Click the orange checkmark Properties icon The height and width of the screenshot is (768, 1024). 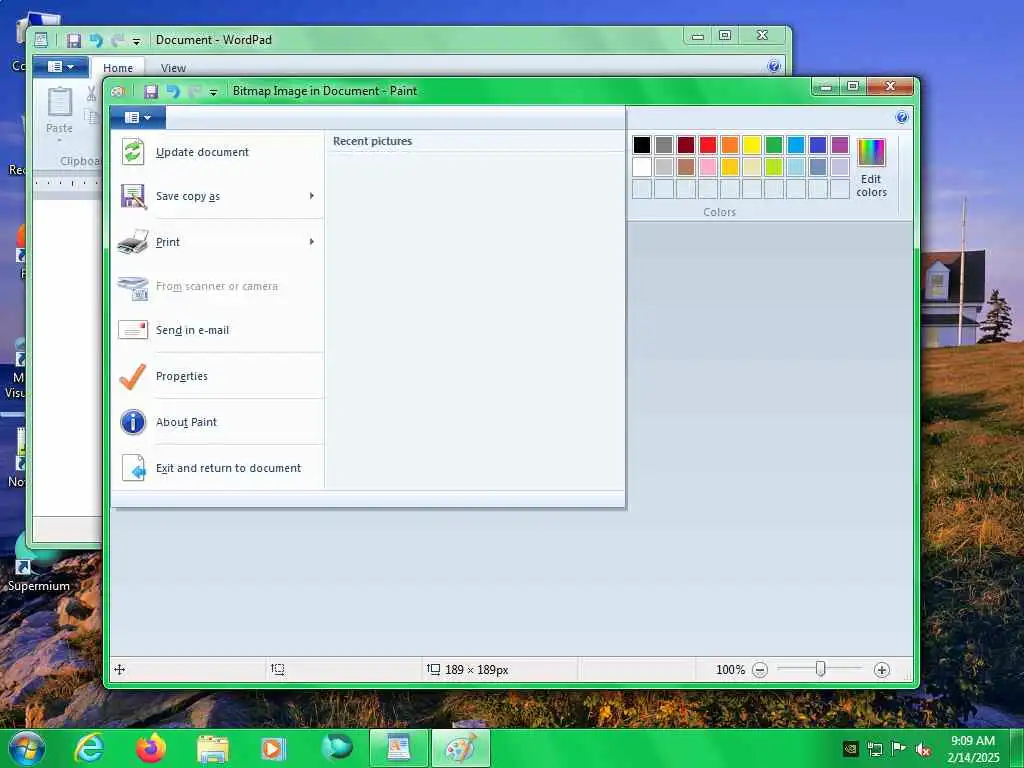coord(133,376)
